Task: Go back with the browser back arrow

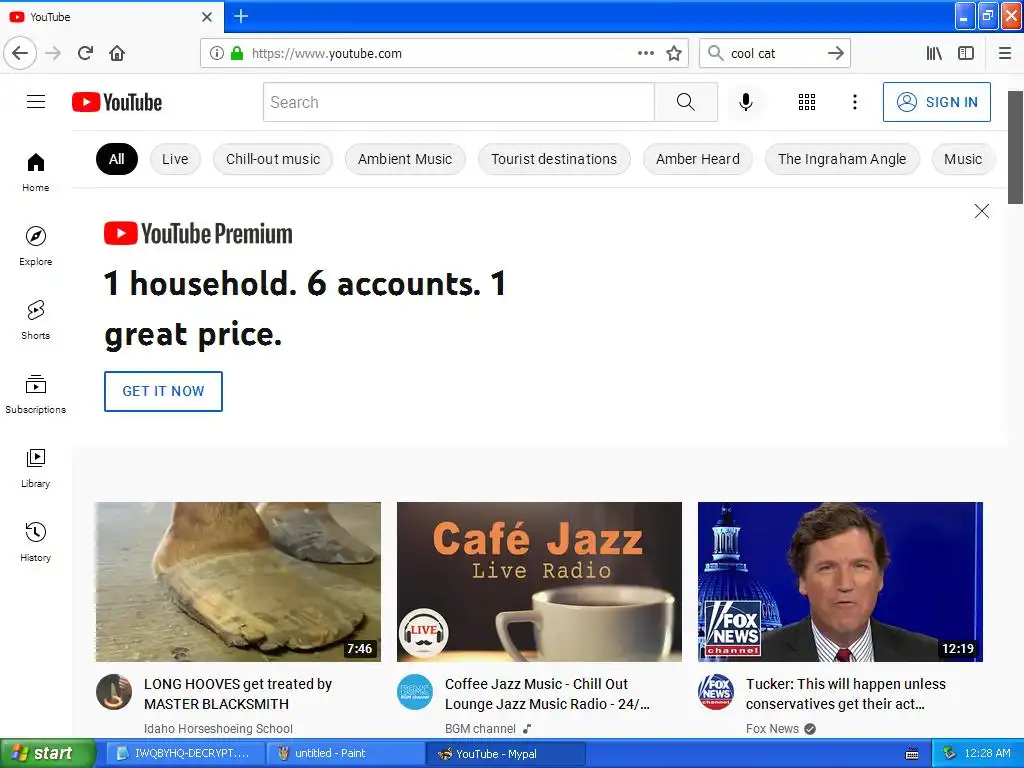Action: (x=20, y=53)
